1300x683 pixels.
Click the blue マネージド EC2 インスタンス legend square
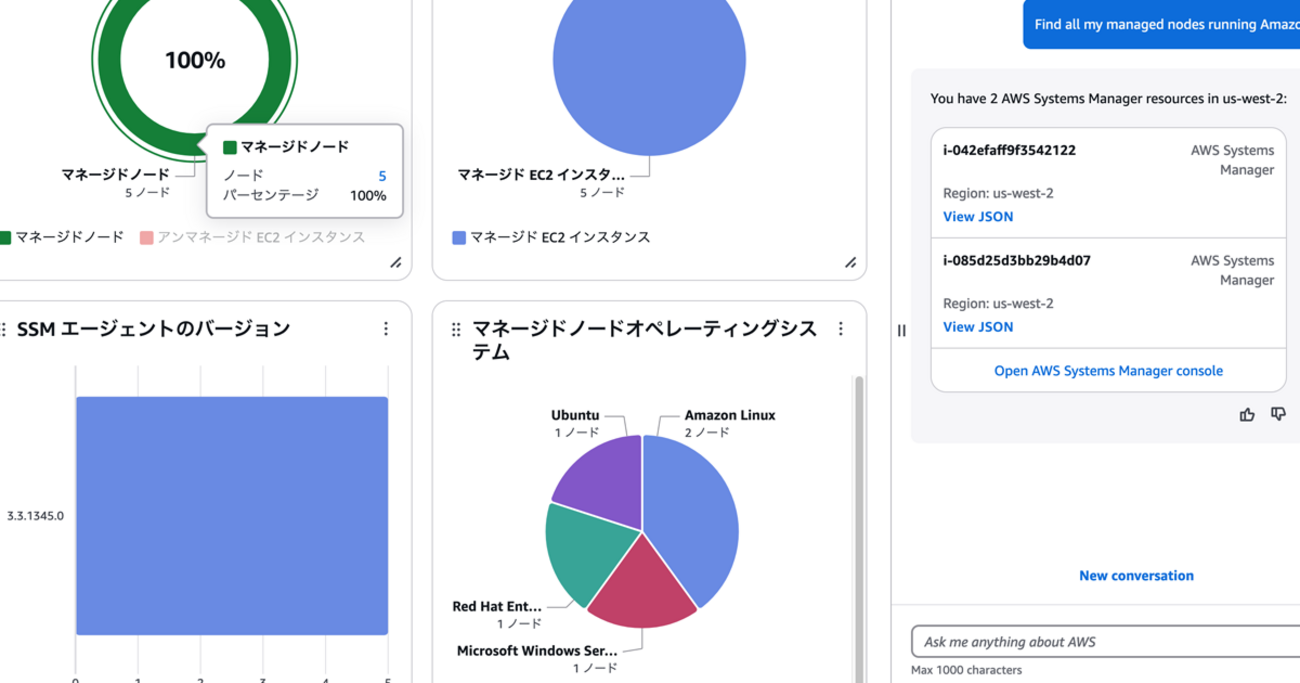click(x=459, y=238)
